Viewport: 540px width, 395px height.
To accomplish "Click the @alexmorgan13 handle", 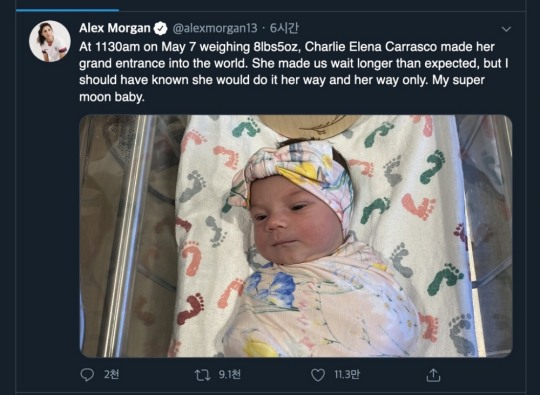I will click(215, 28).
